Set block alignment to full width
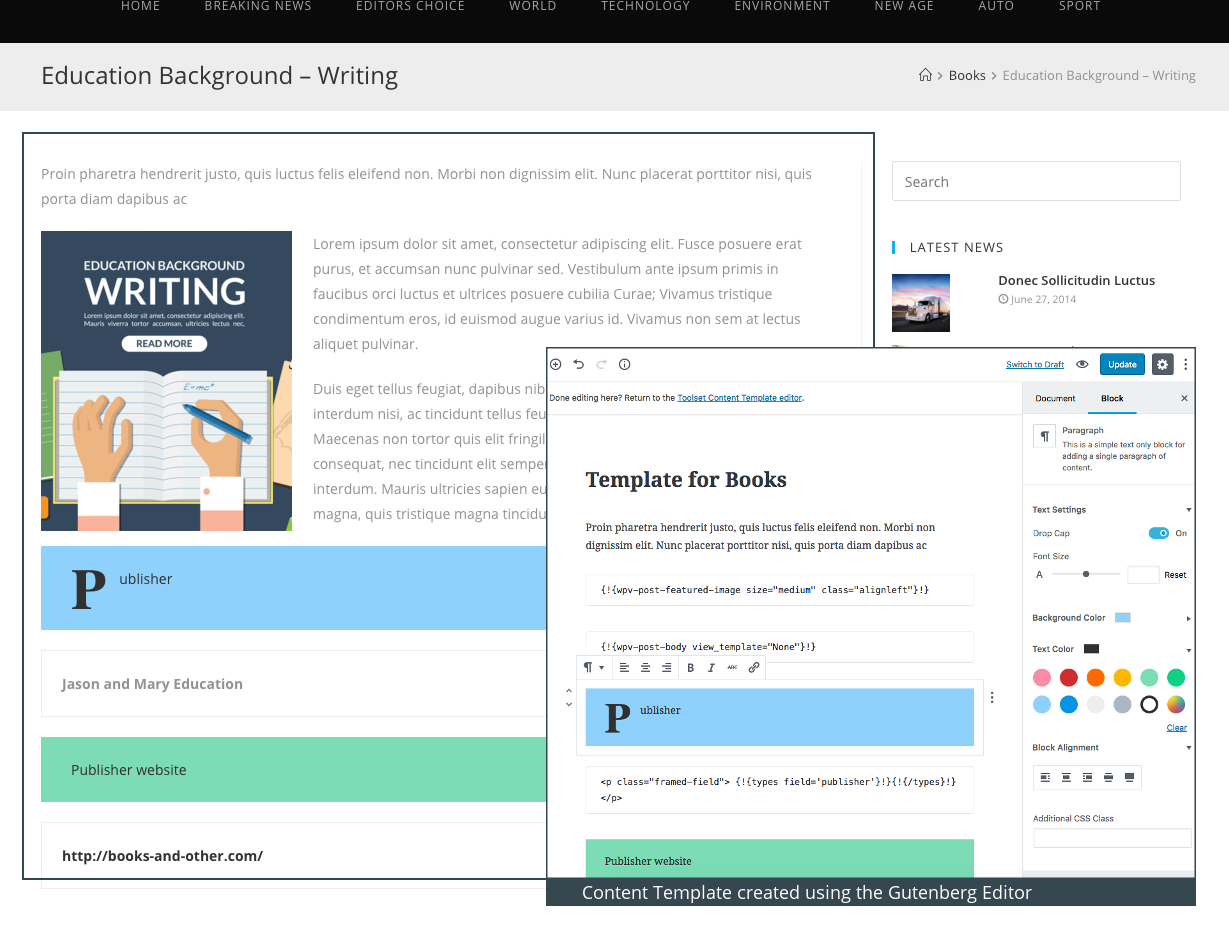The height and width of the screenshot is (952, 1229). [x=1129, y=777]
